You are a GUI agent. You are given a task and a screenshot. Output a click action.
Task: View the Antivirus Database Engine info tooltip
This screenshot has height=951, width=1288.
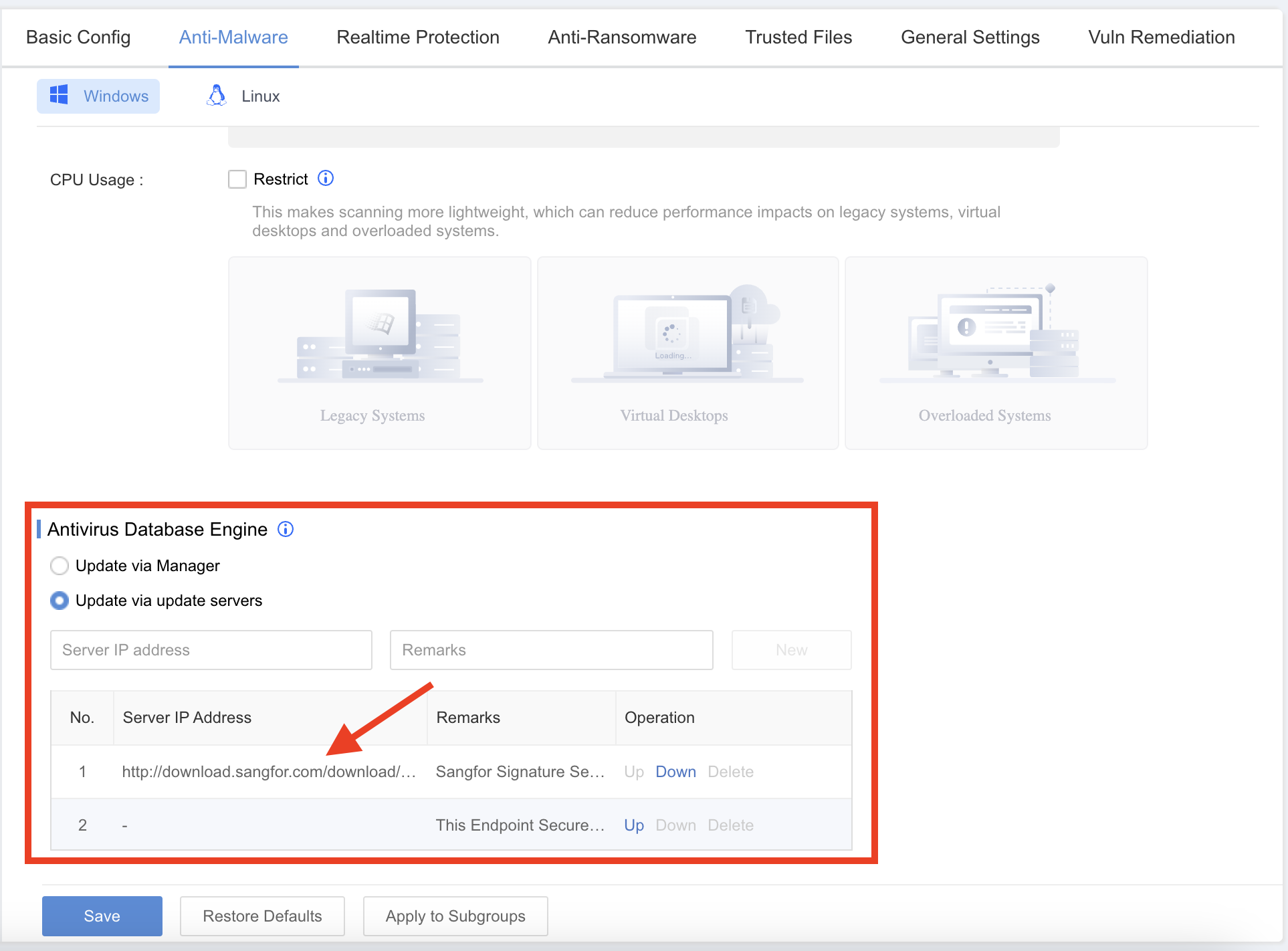click(x=285, y=529)
